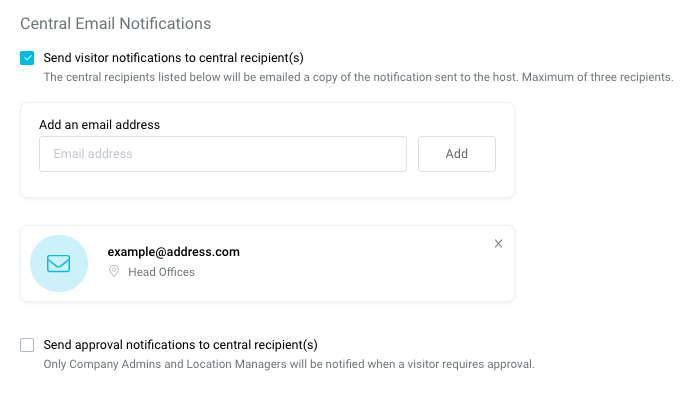Click the Add button
Viewport: 686px width, 394px height.
pyautogui.click(x=457, y=153)
